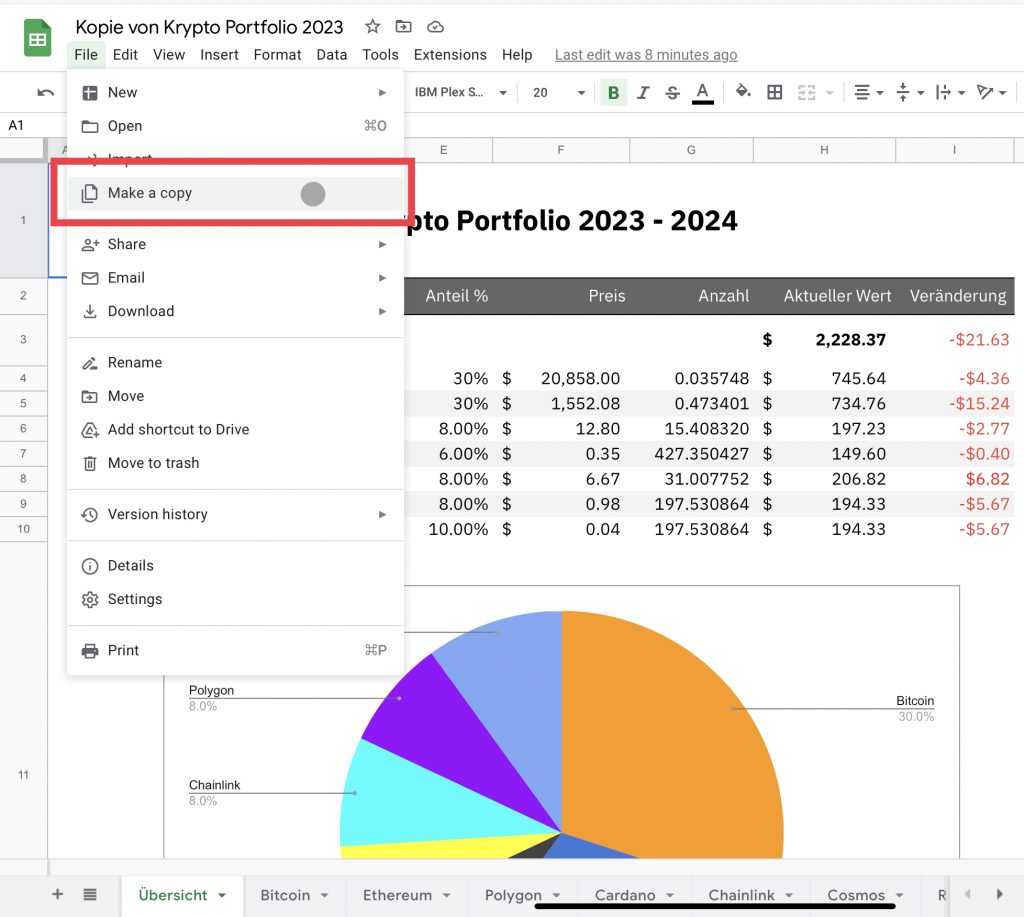
Task: Open the merge cells dropdown arrow
Action: pyautogui.click(x=829, y=93)
